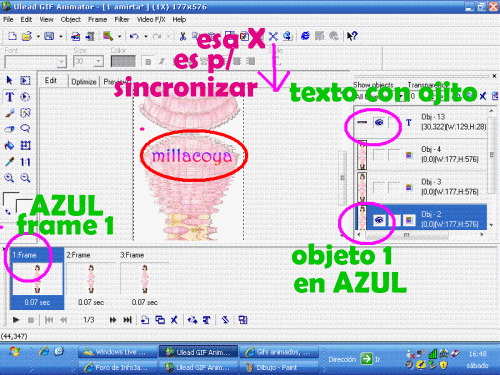Click the context Help arrow icon
Screen dimensions: 500x375
pyautogui.click(x=352, y=36)
